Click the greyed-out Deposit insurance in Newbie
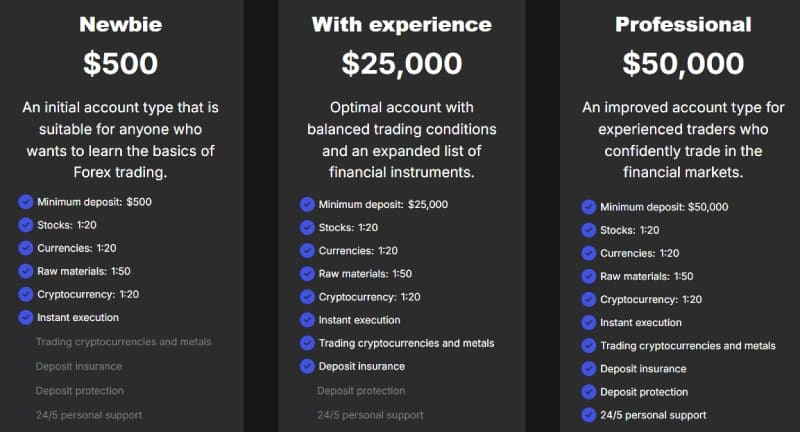The height and width of the screenshot is (432, 800). click(80, 366)
